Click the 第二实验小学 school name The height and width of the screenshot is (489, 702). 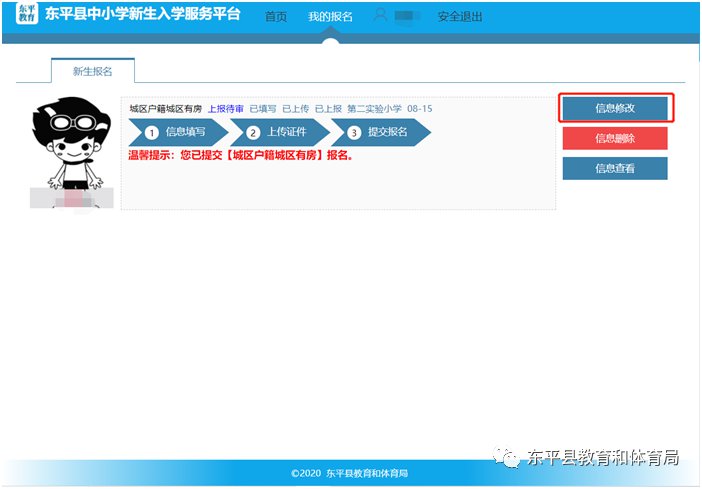pyautogui.click(x=373, y=108)
